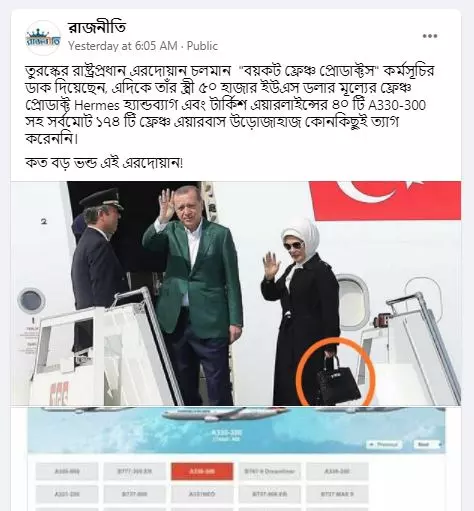
Task: Open the photo of the couple waving
Action: tap(236, 293)
